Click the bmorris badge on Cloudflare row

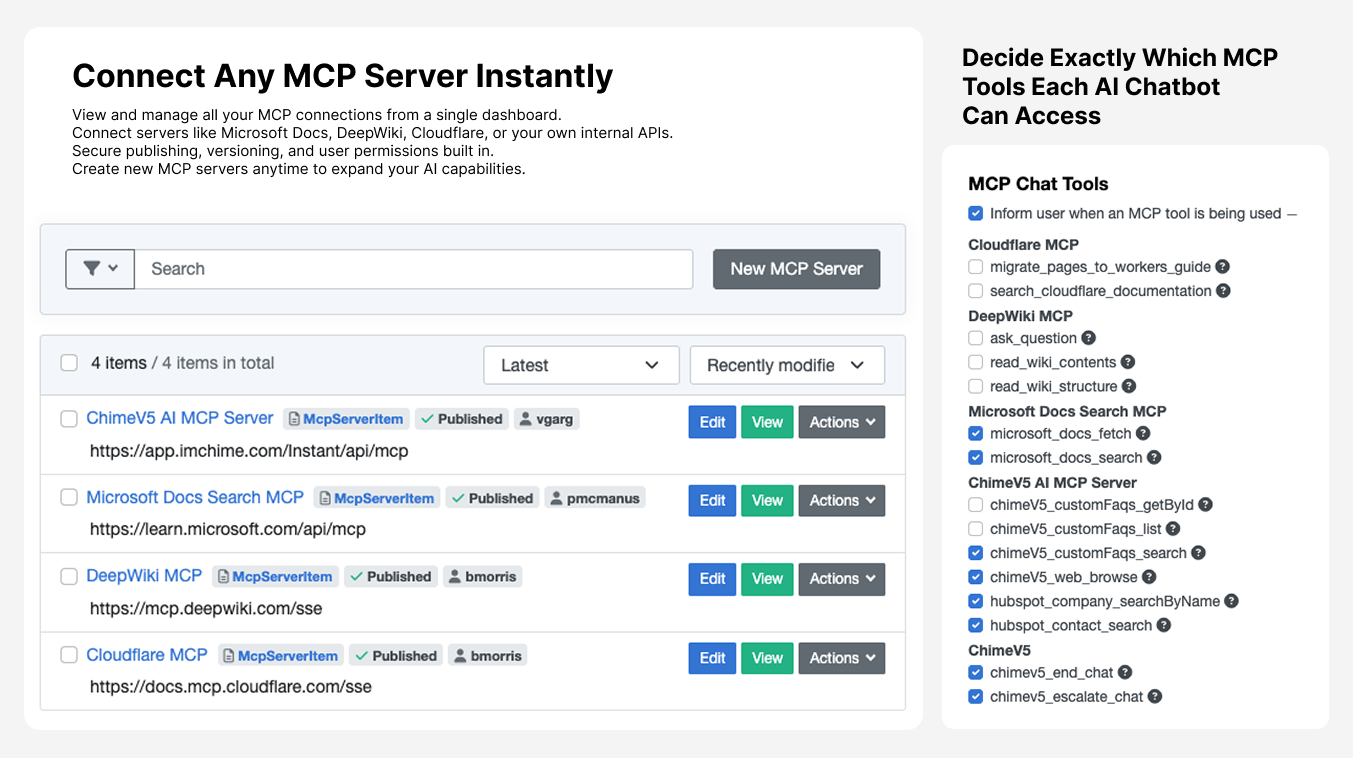click(487, 656)
